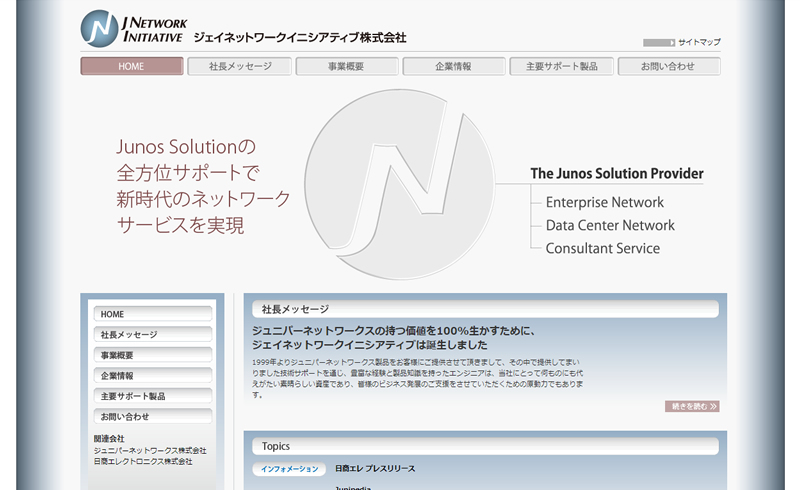Screen dimensions: 800x490
Task: Select お問い合わせ in the sidebar menu
Action: click(x=153, y=416)
